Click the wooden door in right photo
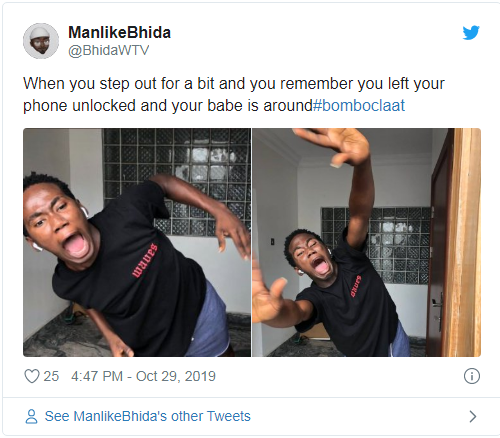Screen dimensions: 500x438 [x=455, y=242]
